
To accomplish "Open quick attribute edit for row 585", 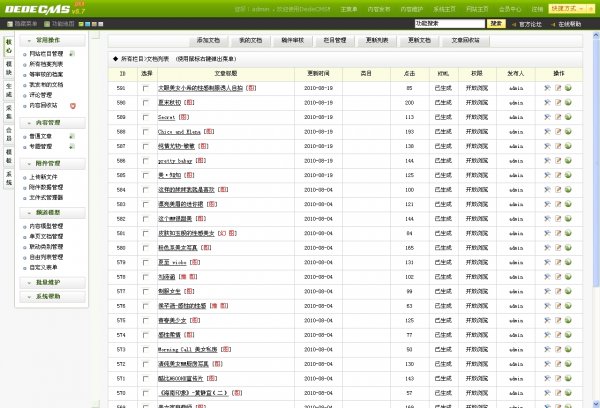I will coord(547,175).
